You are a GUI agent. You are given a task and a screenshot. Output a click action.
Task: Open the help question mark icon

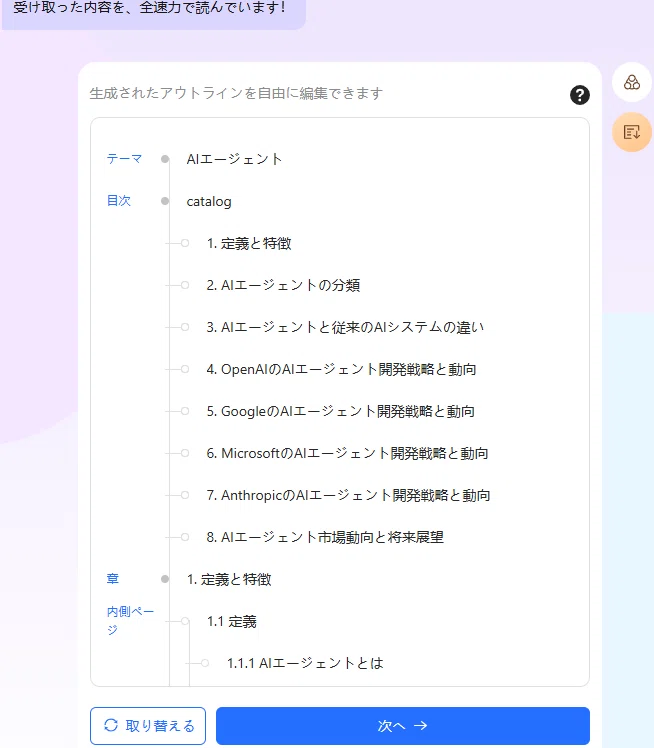coord(580,95)
